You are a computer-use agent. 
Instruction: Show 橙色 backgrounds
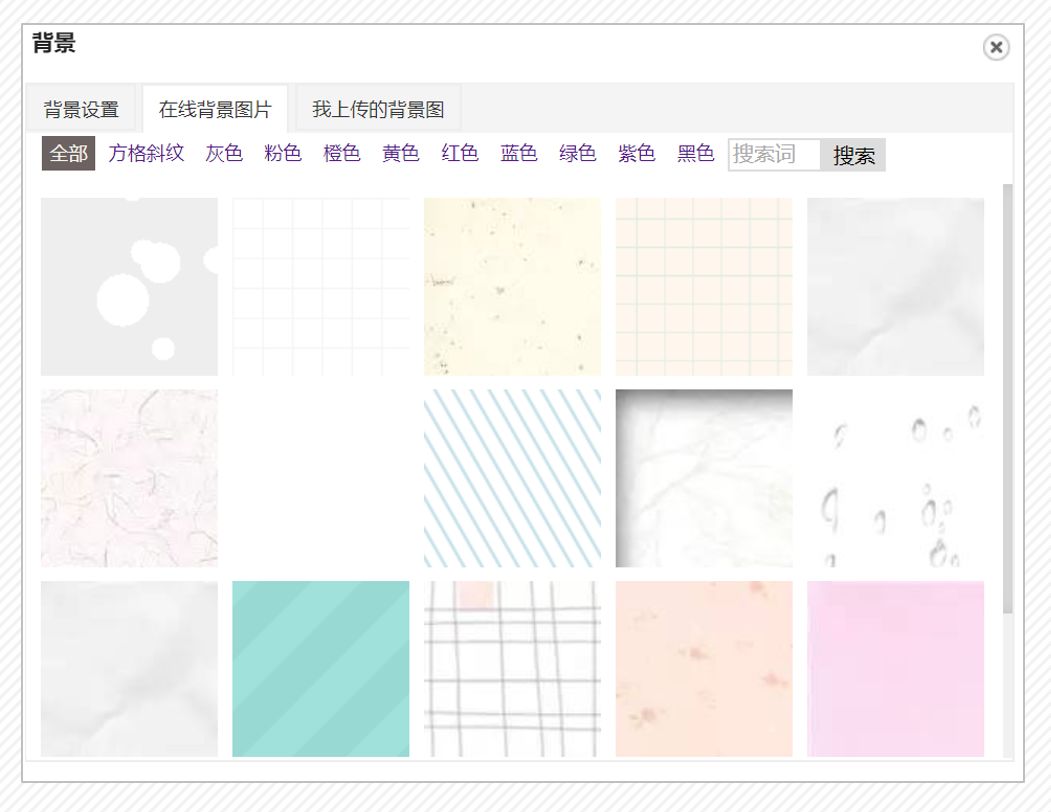click(342, 154)
